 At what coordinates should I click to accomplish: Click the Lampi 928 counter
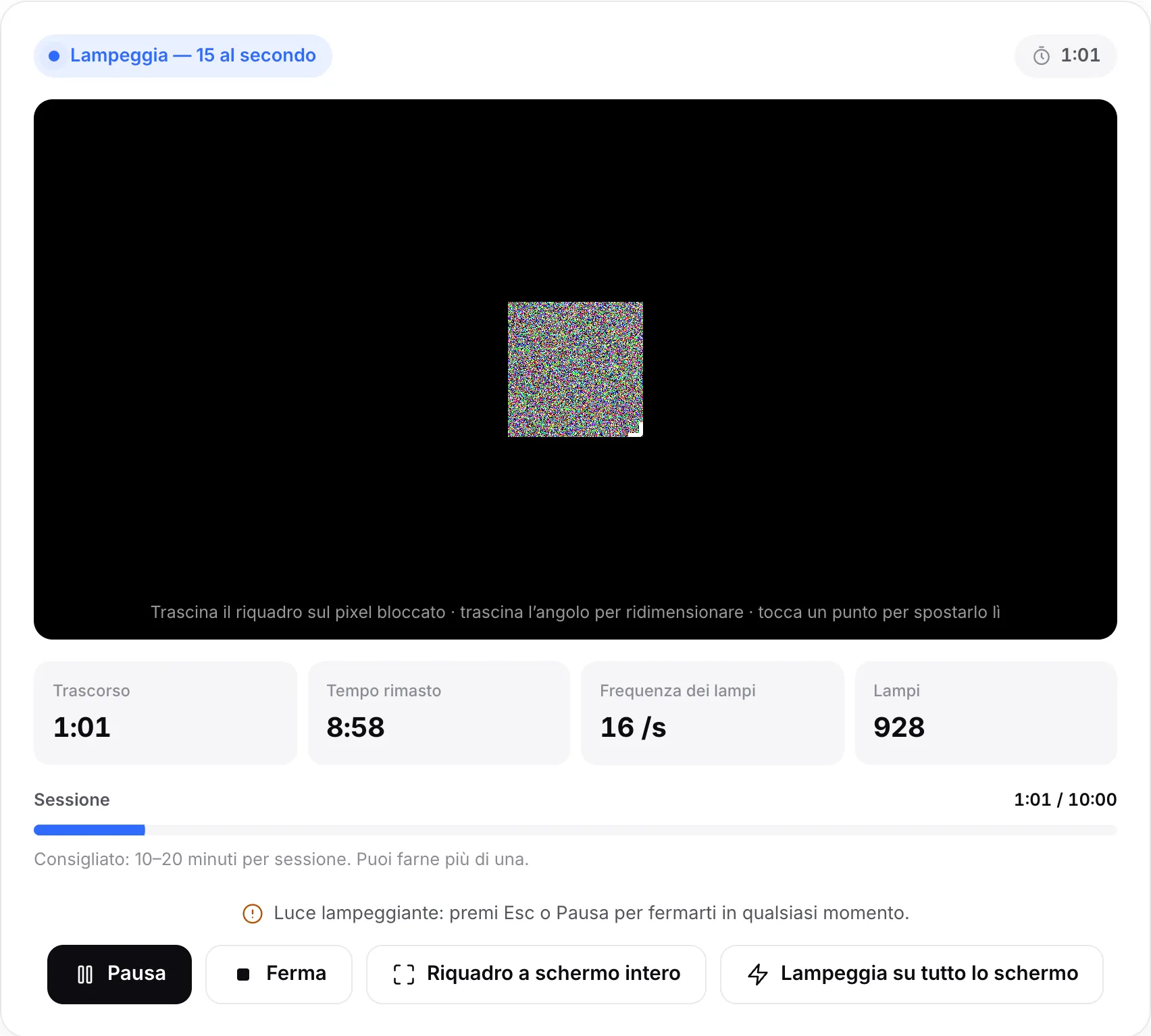986,713
